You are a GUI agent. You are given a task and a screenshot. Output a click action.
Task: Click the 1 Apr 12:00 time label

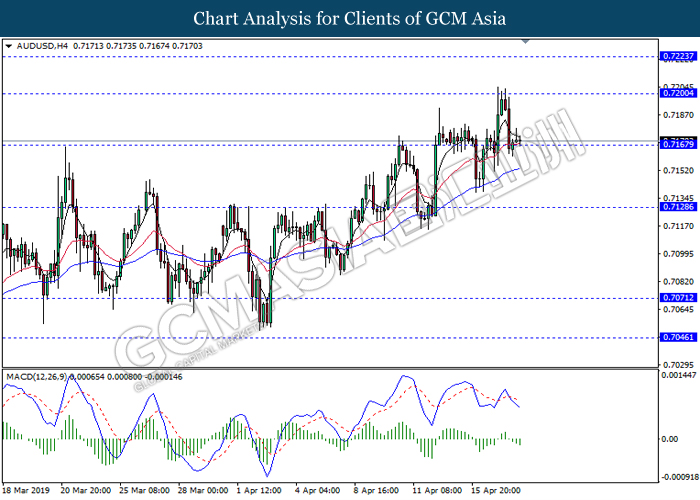[259, 491]
